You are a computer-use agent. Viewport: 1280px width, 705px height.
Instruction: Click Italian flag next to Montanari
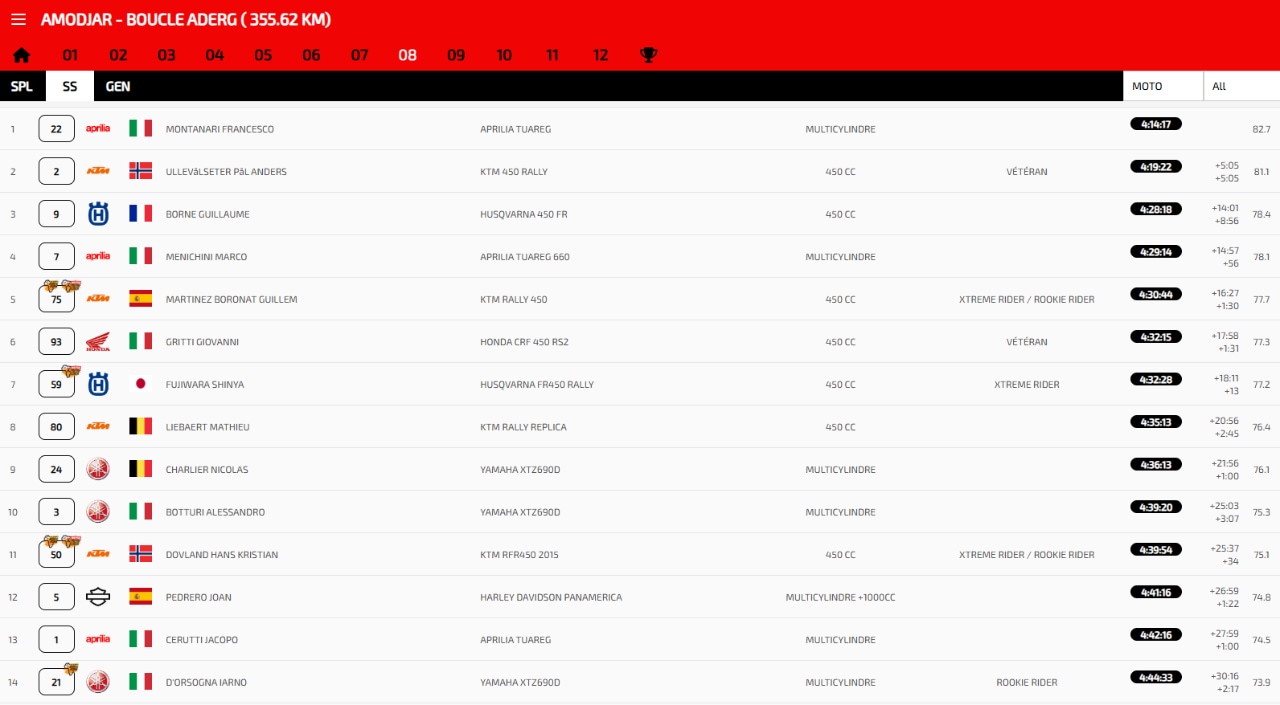pyautogui.click(x=140, y=129)
